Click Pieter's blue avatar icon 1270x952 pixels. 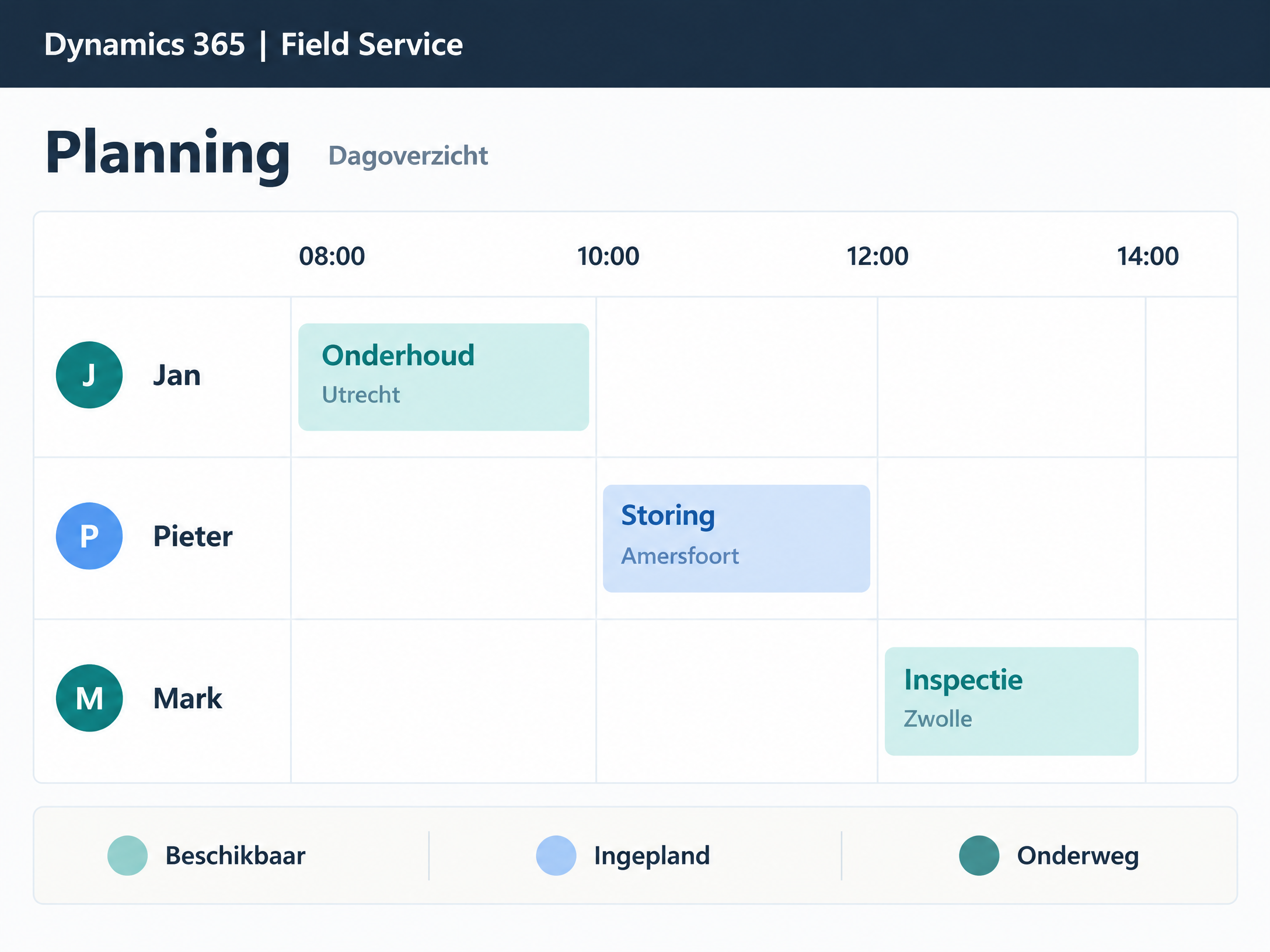(89, 535)
